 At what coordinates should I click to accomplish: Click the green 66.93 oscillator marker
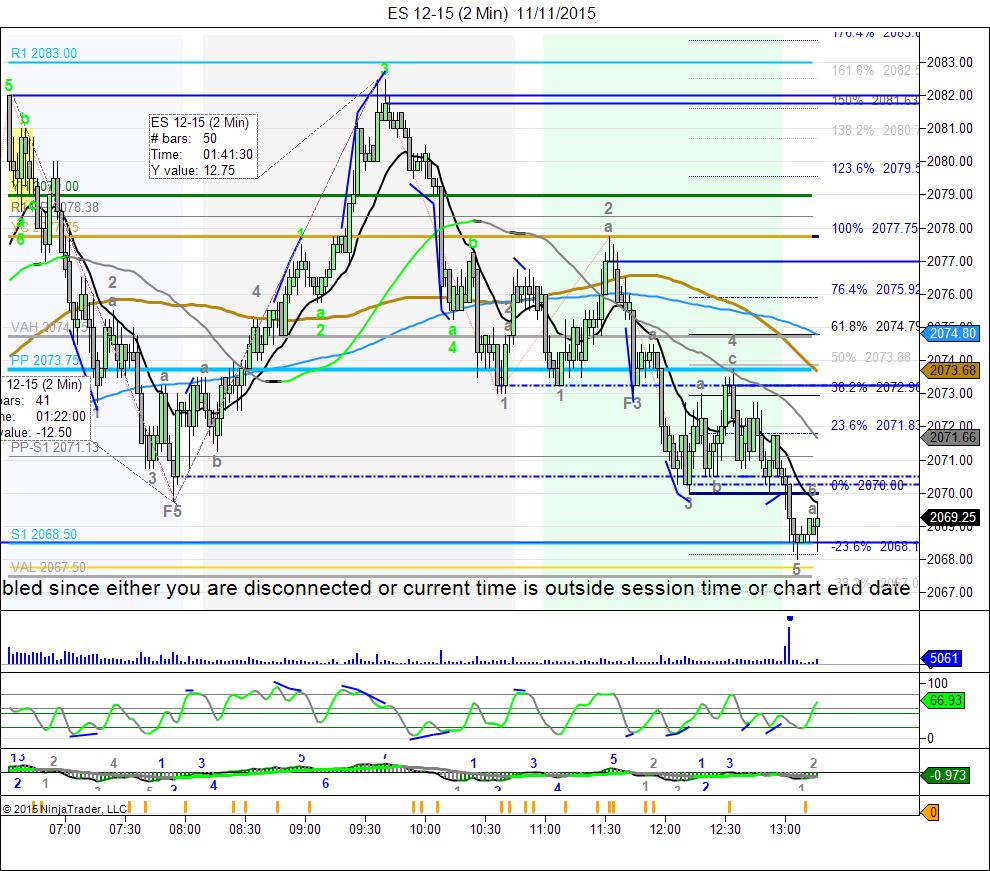945,700
